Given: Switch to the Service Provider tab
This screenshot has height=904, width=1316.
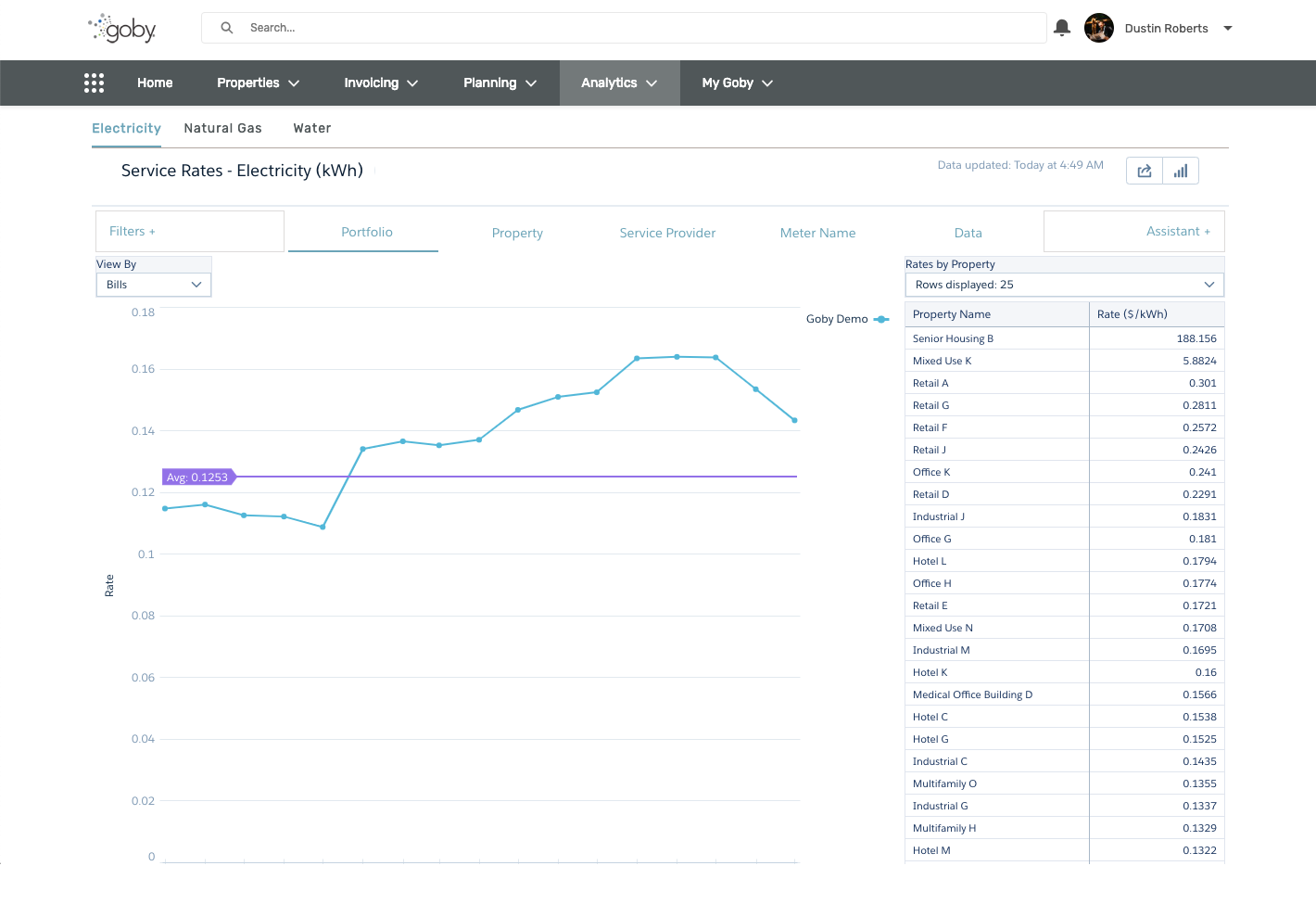Looking at the screenshot, I should [667, 233].
